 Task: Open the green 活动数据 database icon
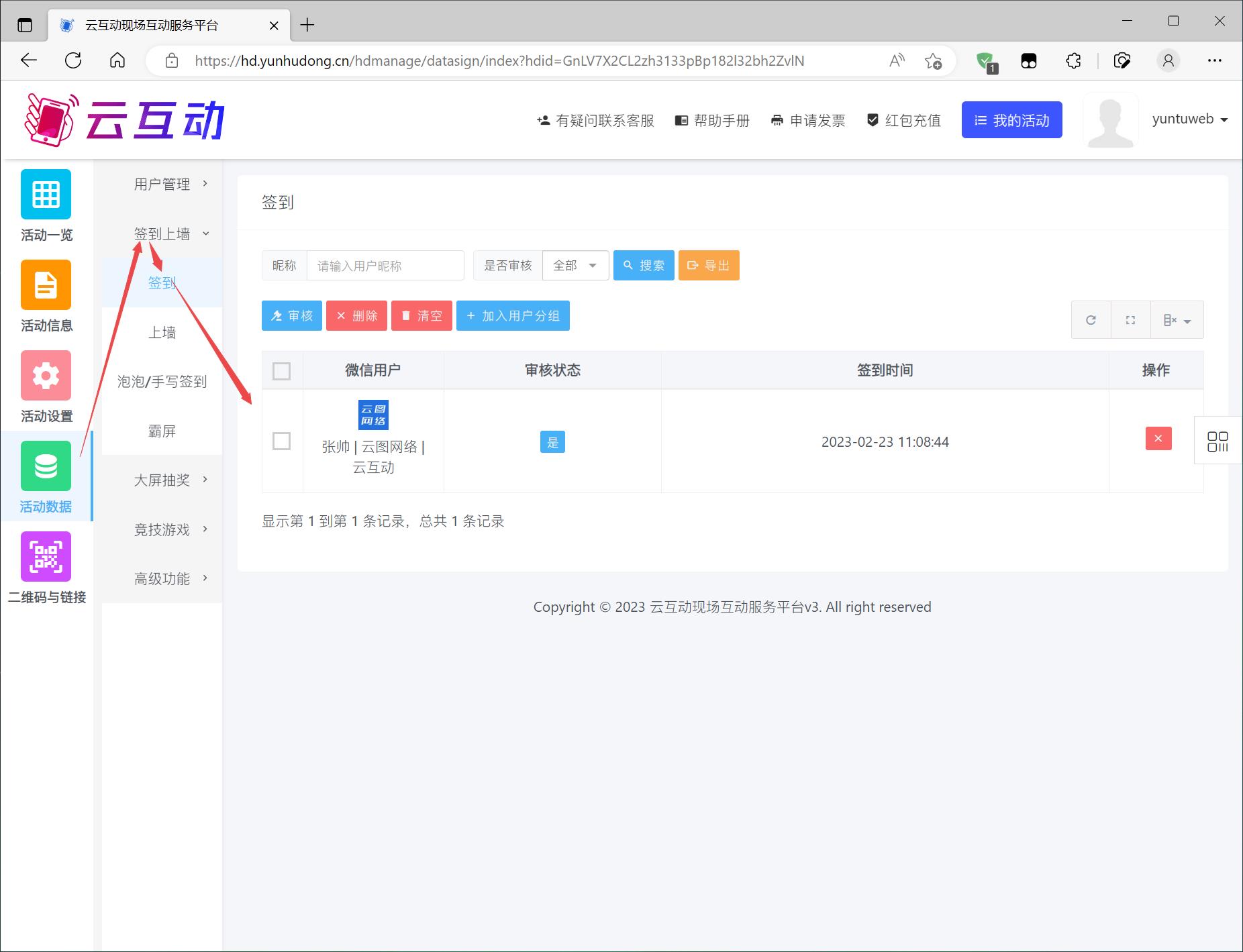(46, 466)
